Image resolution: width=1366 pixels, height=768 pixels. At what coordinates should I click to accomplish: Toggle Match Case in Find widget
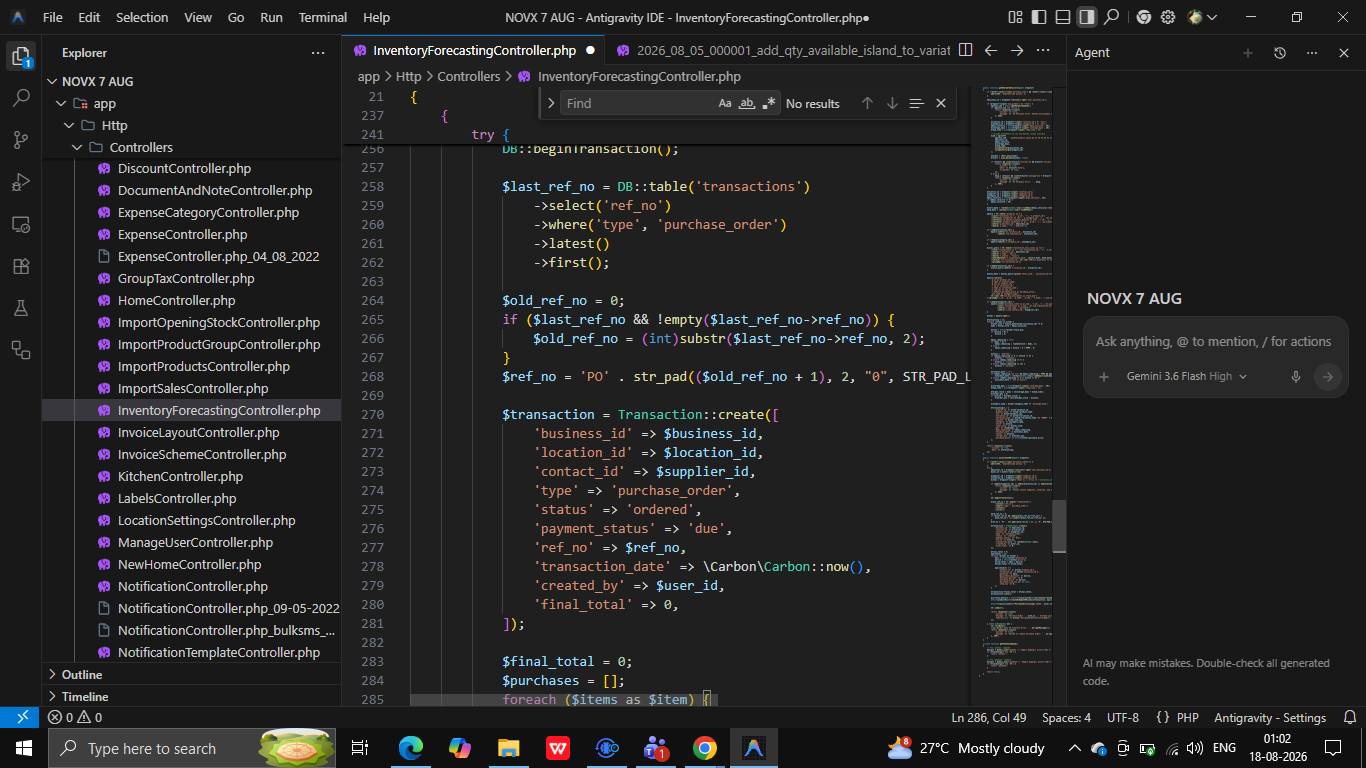[x=725, y=103]
